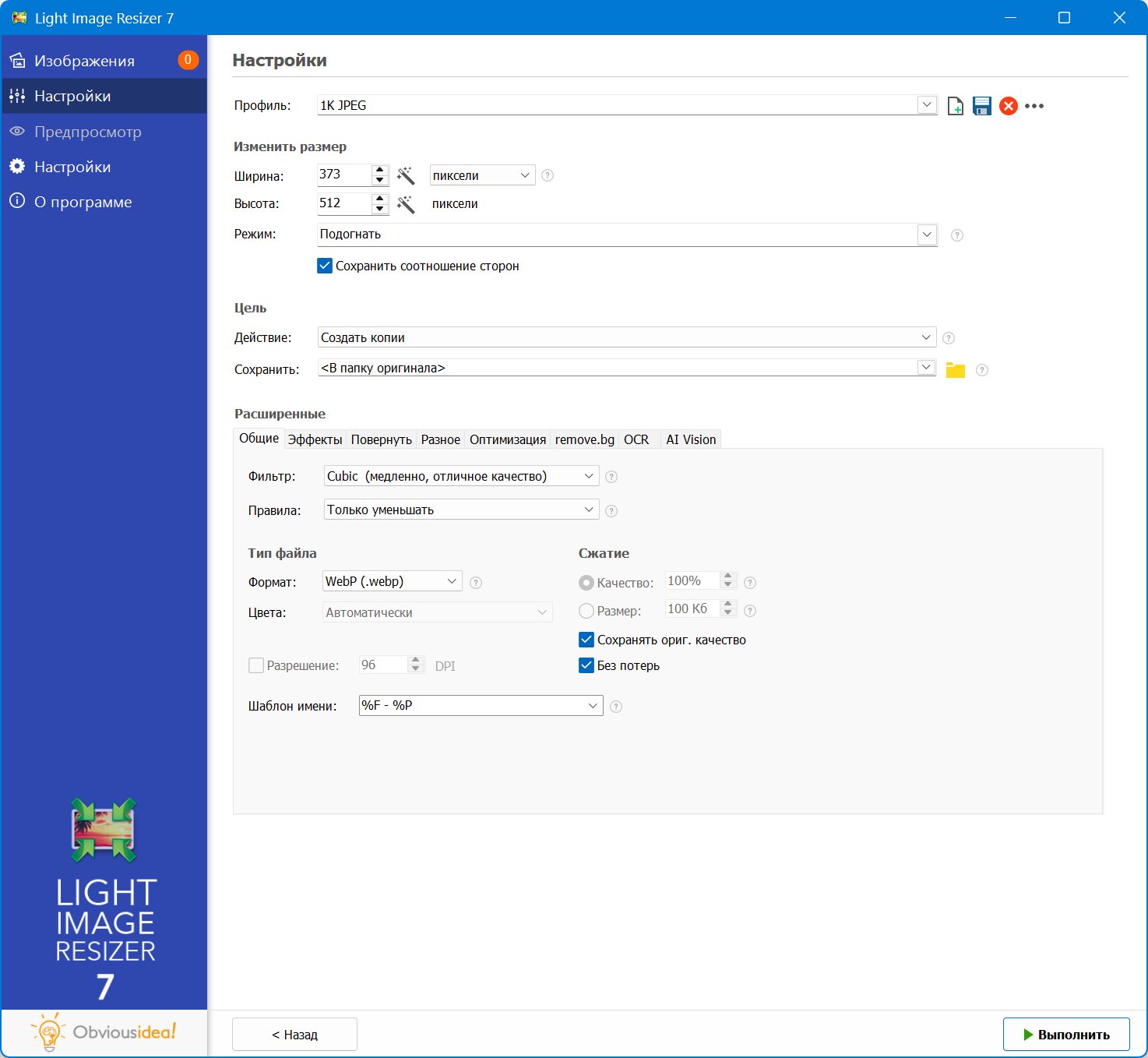The image size is (1148, 1058).
Task: Click the Назад button
Action: [294, 1035]
